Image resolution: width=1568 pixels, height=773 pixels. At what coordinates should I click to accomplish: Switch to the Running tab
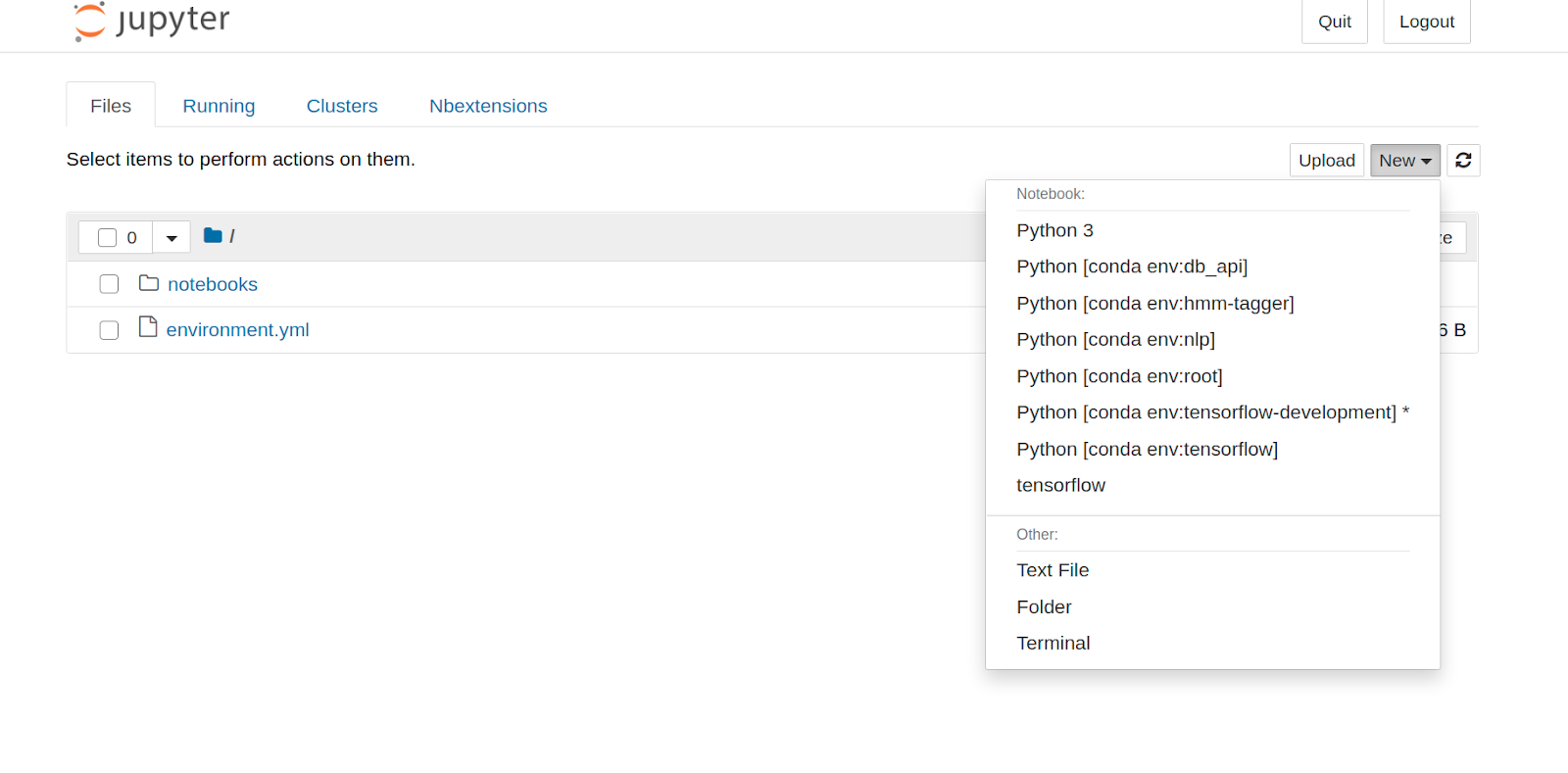219,106
